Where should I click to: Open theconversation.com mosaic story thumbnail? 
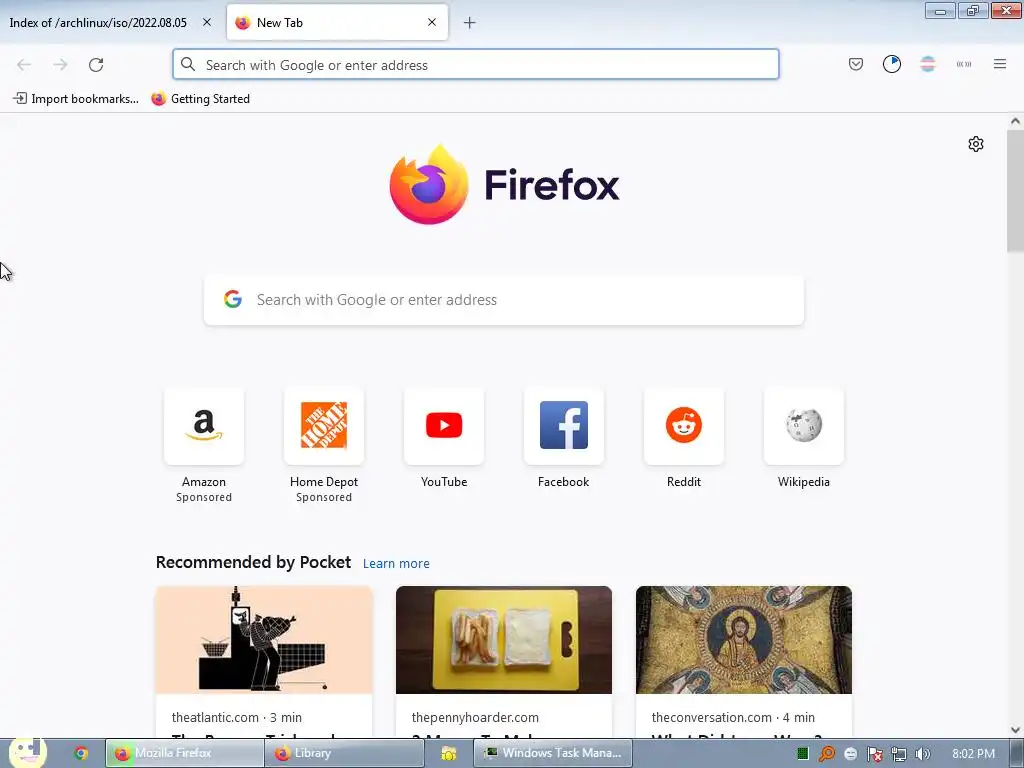[x=744, y=640]
